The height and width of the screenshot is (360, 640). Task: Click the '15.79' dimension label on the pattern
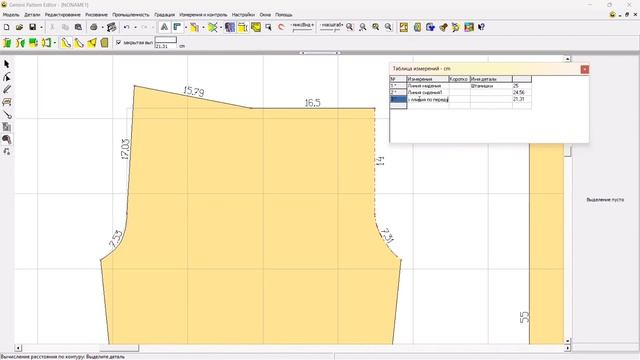coord(194,91)
